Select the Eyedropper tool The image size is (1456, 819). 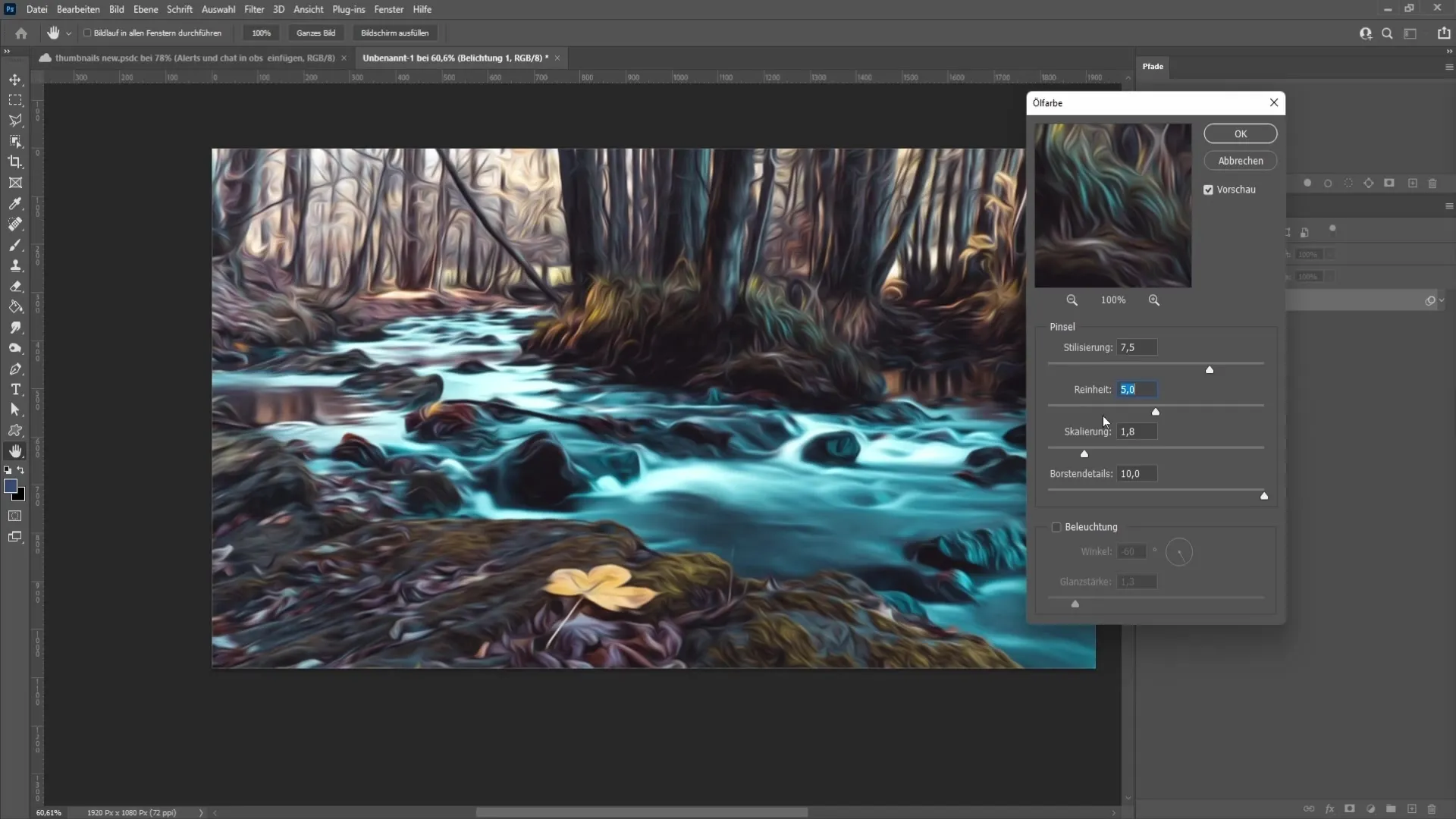15,203
